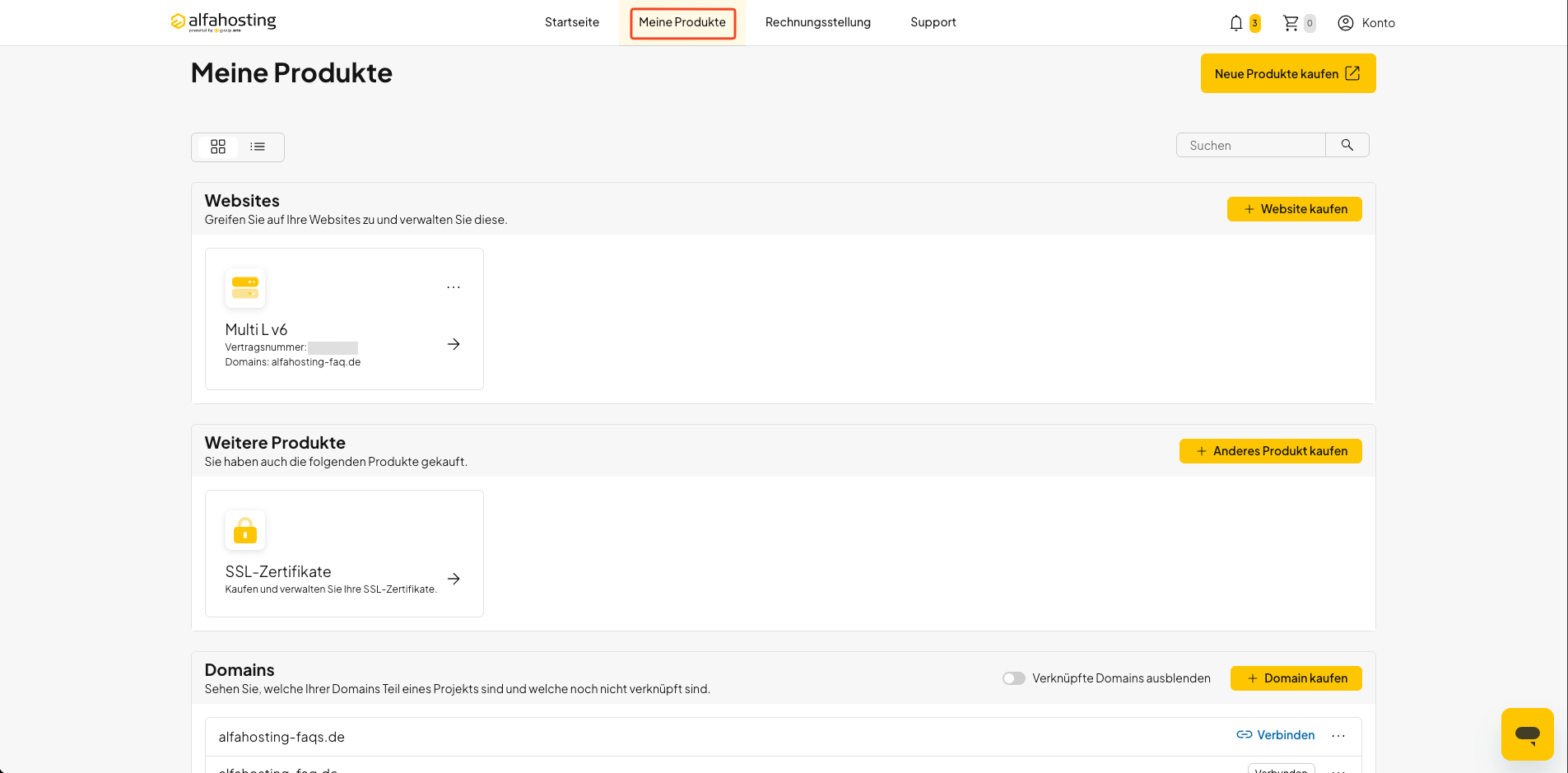
Task: Switch to list view layout
Action: click(258, 147)
